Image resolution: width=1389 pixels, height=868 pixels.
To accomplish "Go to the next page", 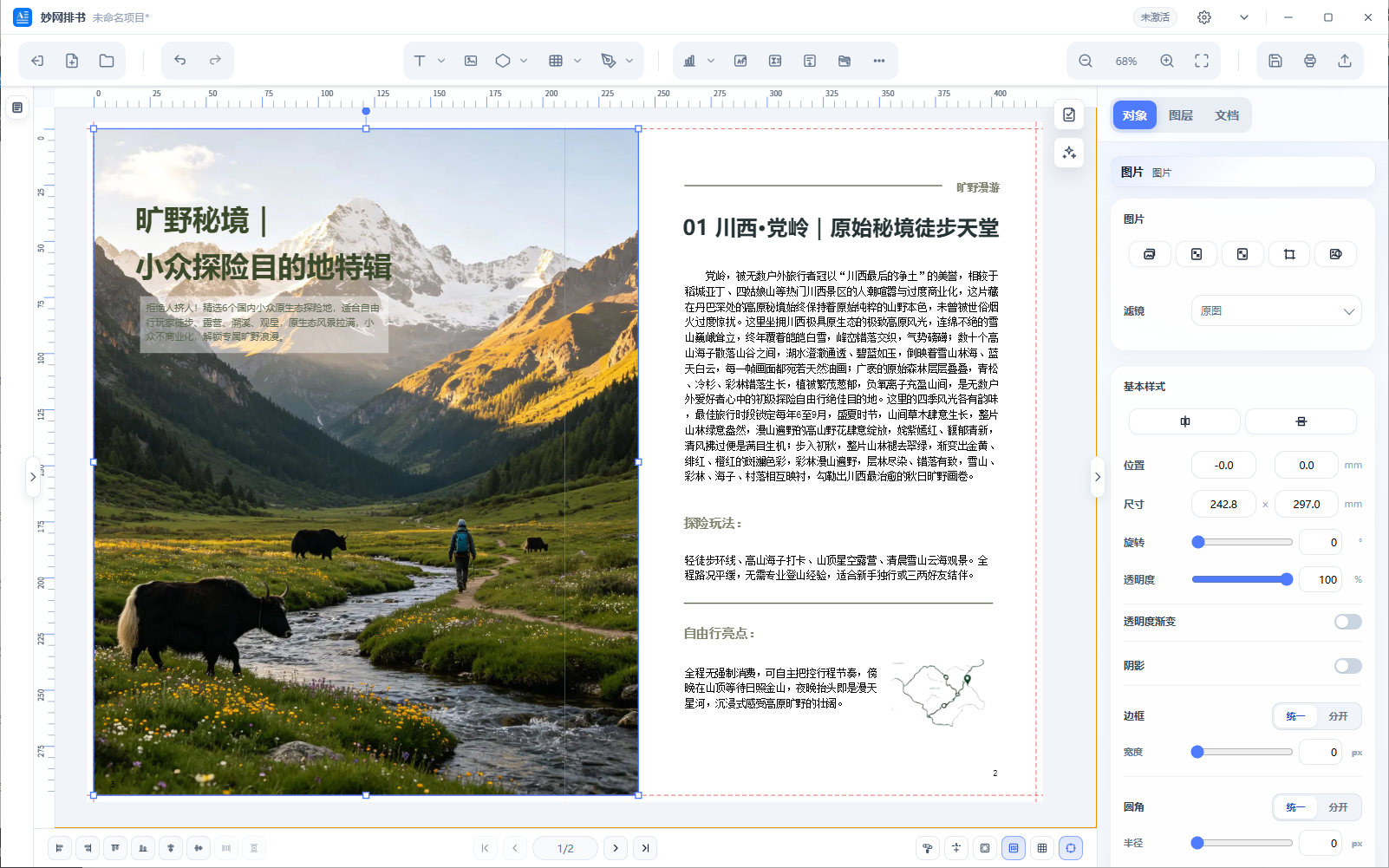I will pos(616,848).
